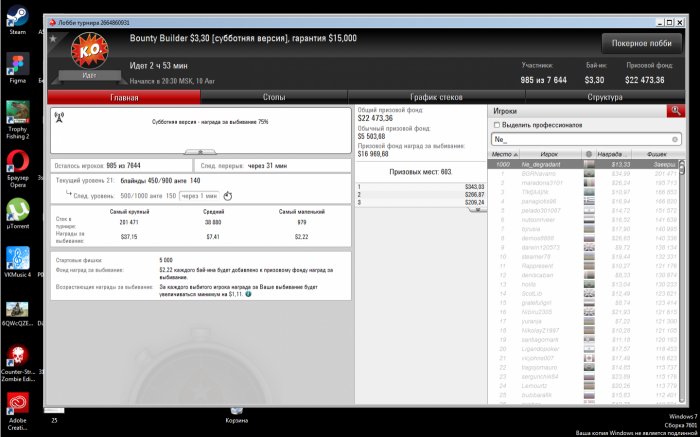The width and height of the screenshot is (700, 437).
Task: Click the Покерное лобби button
Action: coord(641,43)
